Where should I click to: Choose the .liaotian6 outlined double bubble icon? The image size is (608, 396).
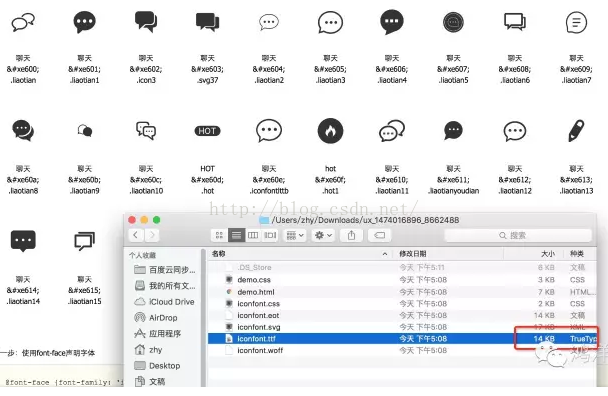(x=515, y=22)
